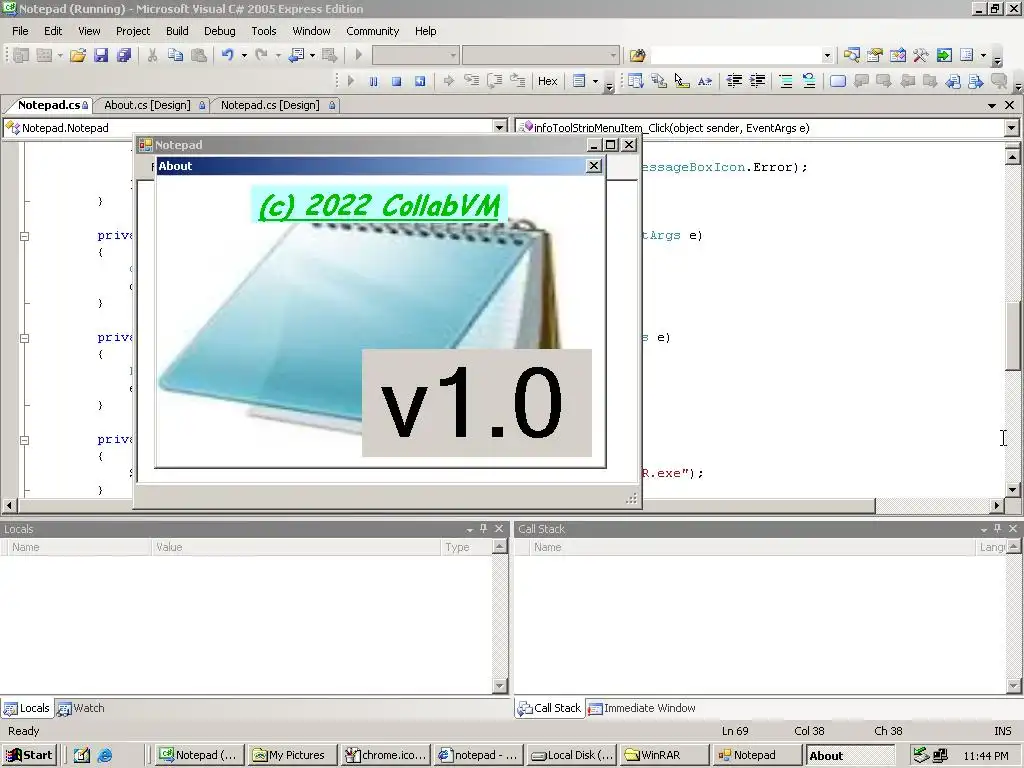Click the Windows Start button

(x=29, y=755)
